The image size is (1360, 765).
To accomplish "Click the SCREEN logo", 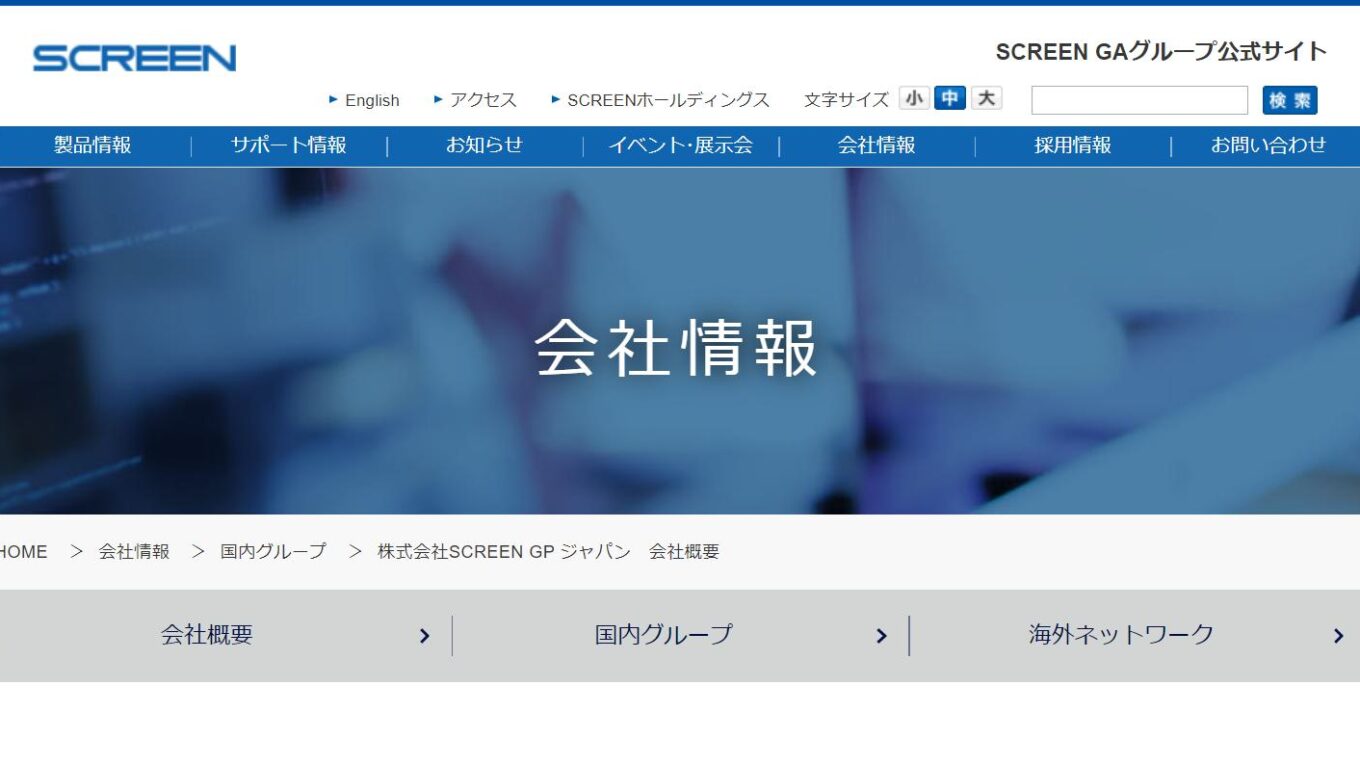I will (x=134, y=58).
